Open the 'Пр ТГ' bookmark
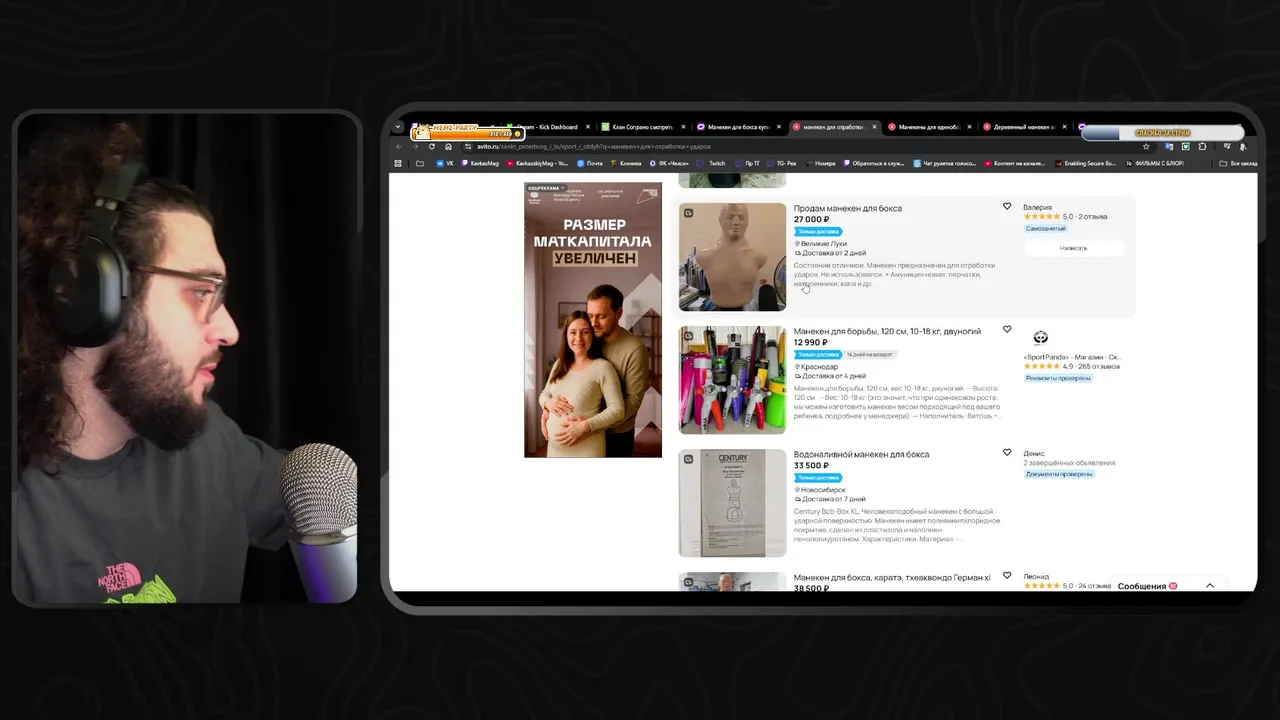Viewport: 1280px width, 720px height. pyautogui.click(x=747, y=163)
